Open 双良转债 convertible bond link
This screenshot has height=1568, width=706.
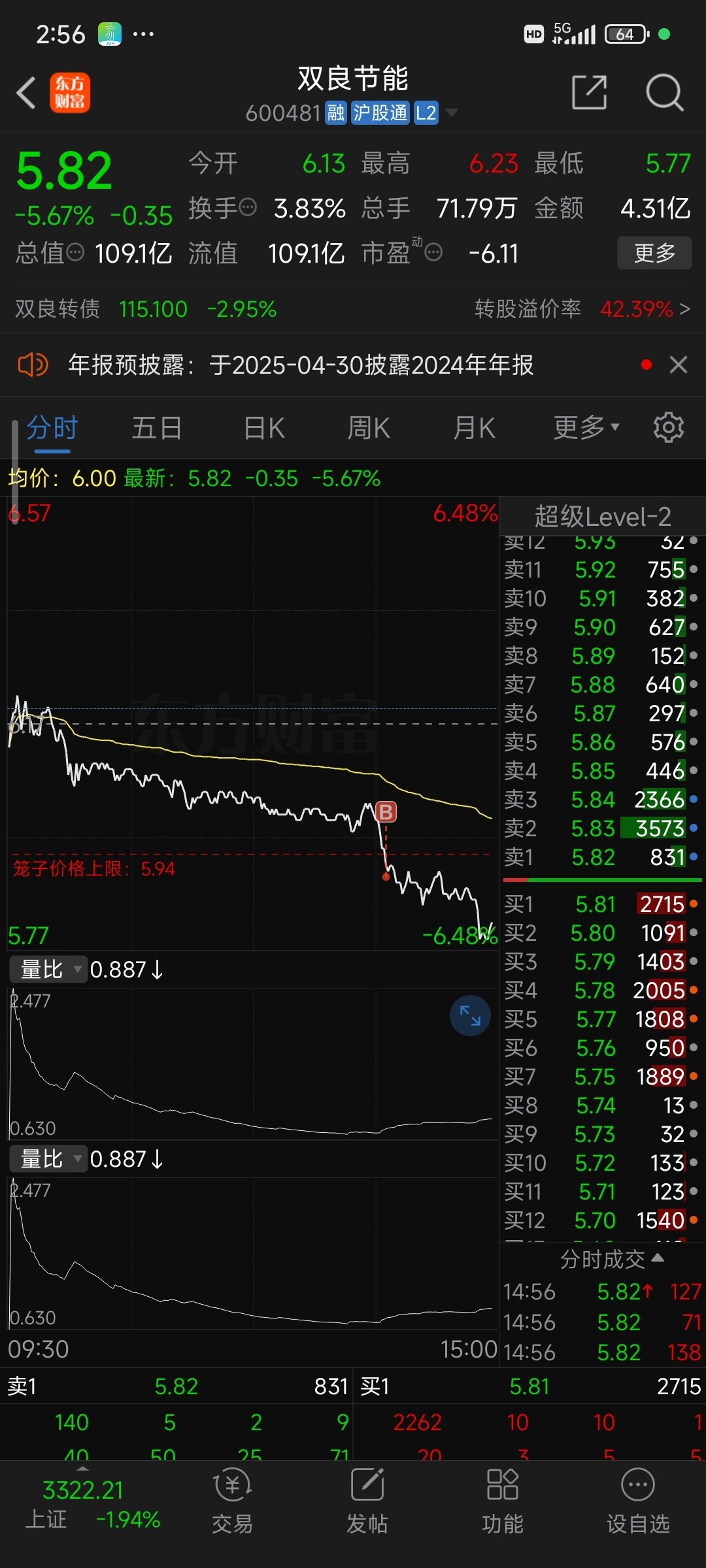pyautogui.click(x=146, y=309)
